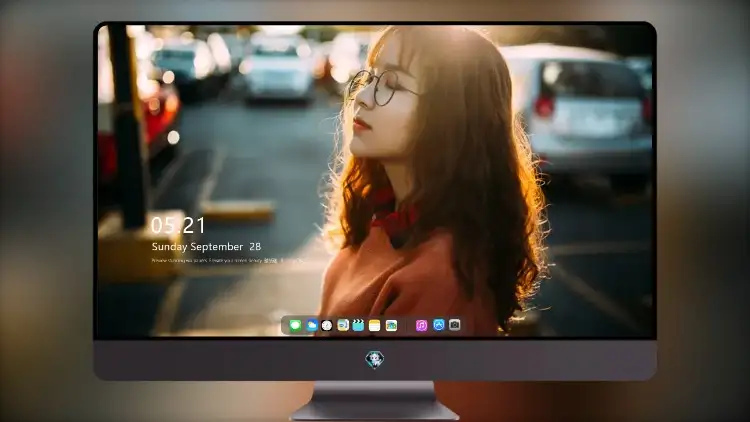
Task: Open the Photos gallery icon in dock
Action: [391, 325]
